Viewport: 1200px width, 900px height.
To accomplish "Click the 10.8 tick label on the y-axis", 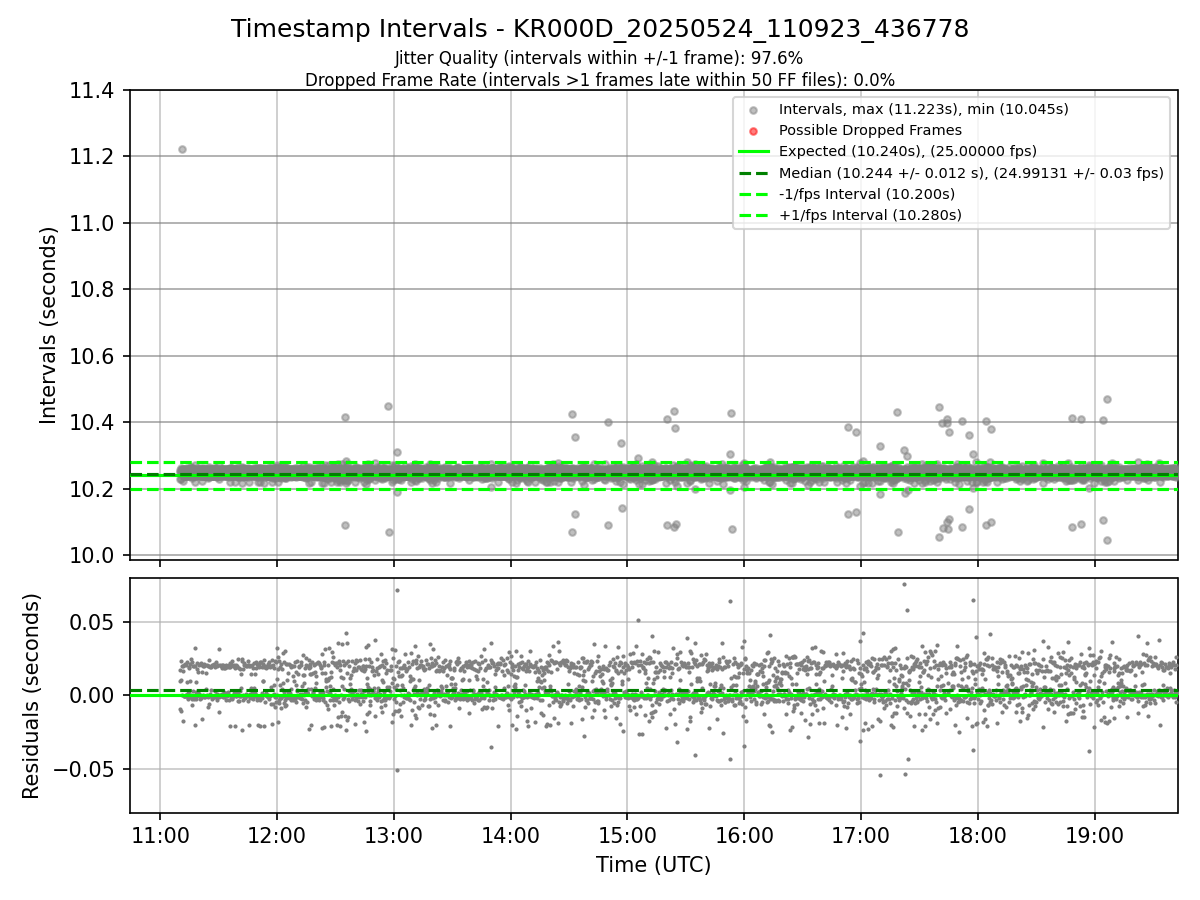I will coord(94,290).
